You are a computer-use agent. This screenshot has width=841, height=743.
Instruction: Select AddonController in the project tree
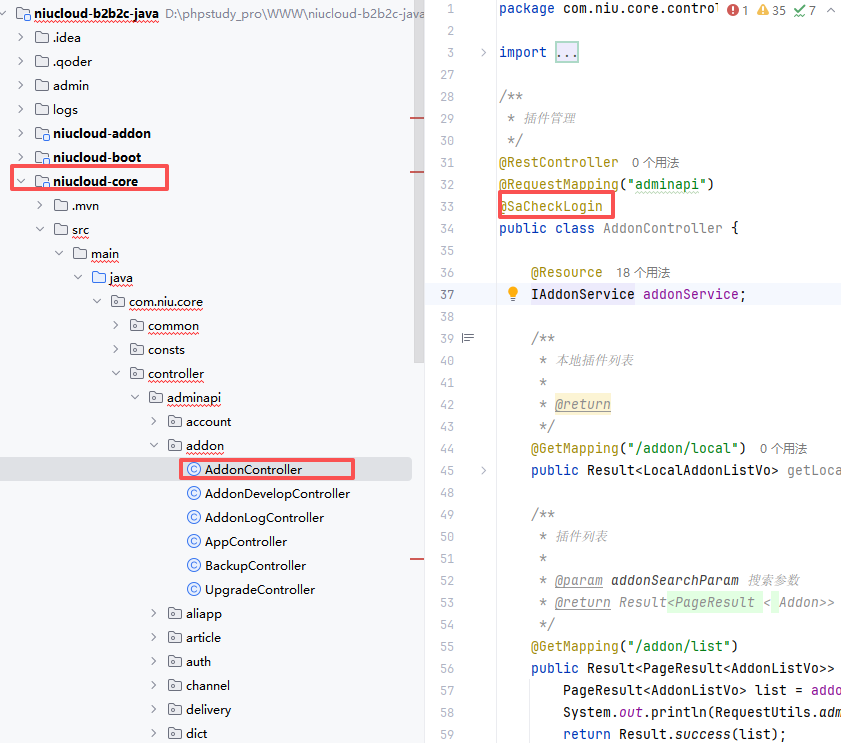pos(253,470)
